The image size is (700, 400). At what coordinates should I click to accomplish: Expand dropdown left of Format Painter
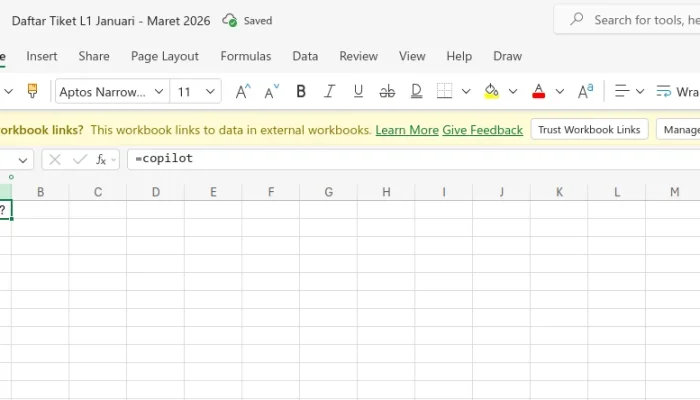point(8,92)
